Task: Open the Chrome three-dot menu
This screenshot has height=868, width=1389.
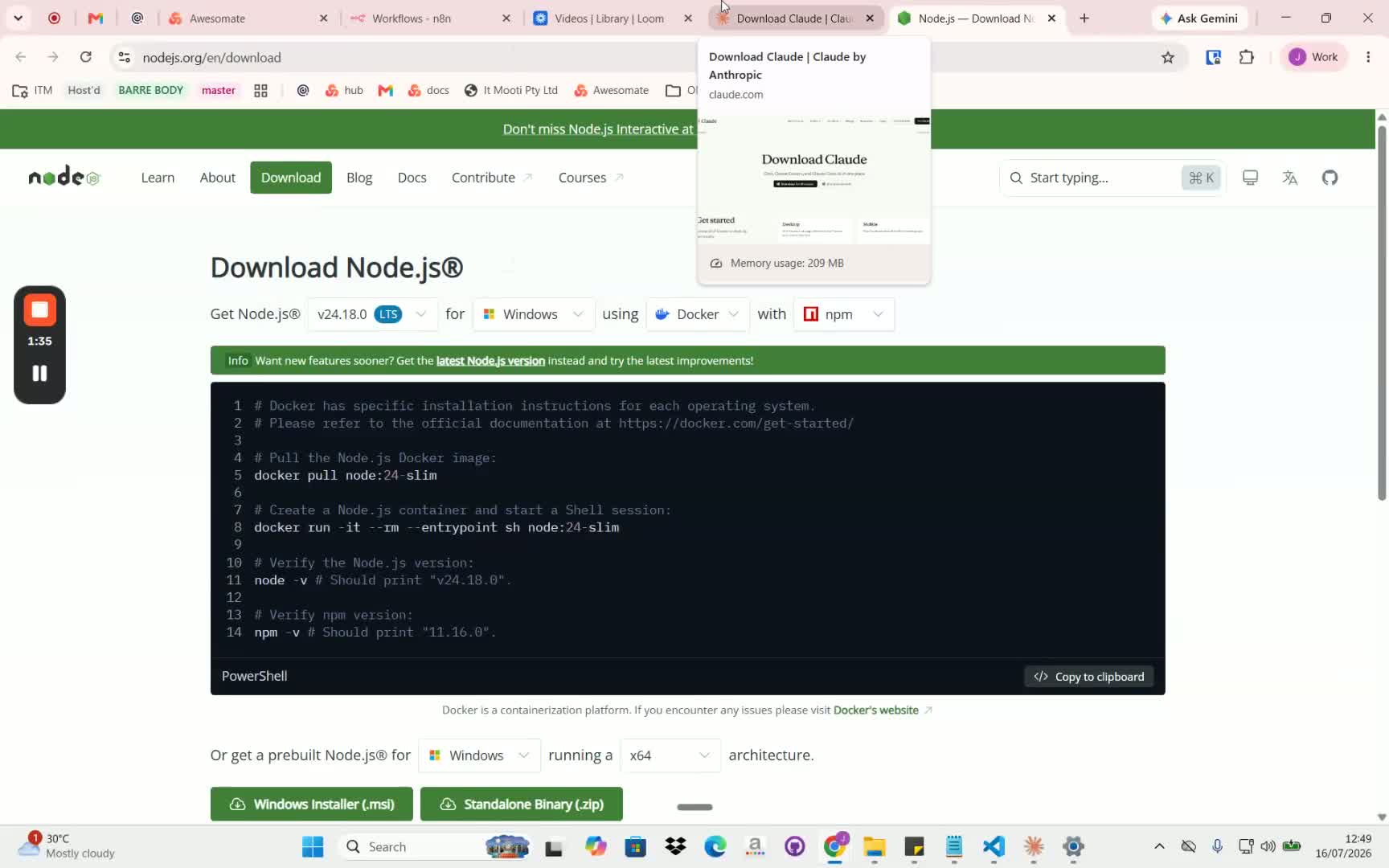Action: point(1368,57)
